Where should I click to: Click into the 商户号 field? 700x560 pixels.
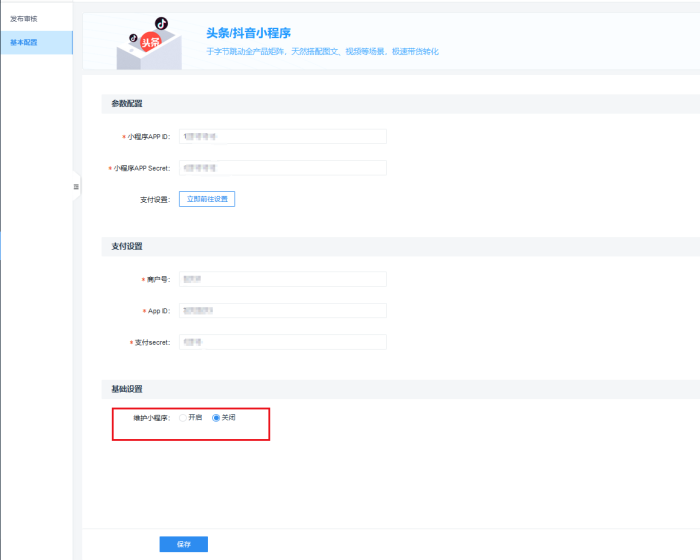pyautogui.click(x=283, y=279)
